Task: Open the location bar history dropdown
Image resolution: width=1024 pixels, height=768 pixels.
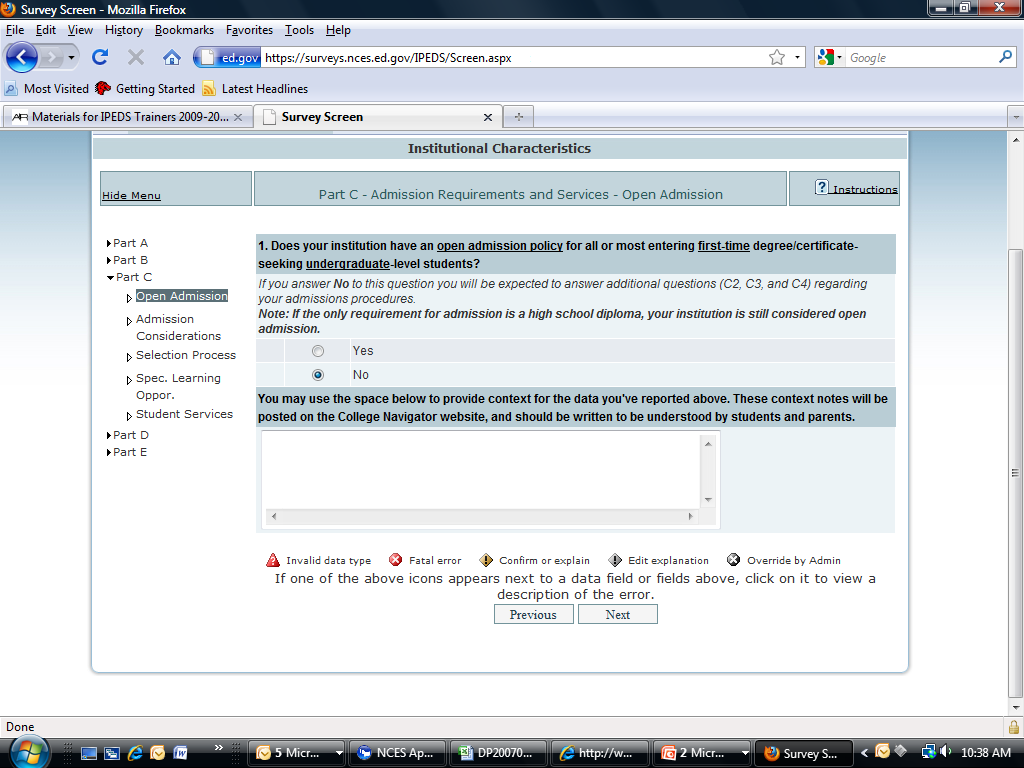Action: [x=797, y=57]
